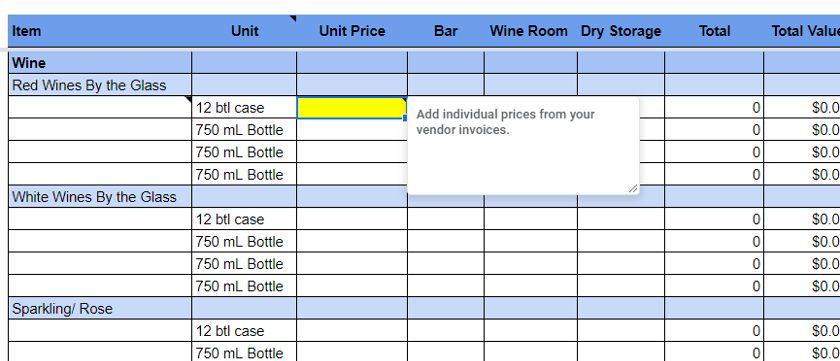Select the empty Item cell beside first 12 btl case
This screenshot has width=840, height=361.
(x=100, y=108)
